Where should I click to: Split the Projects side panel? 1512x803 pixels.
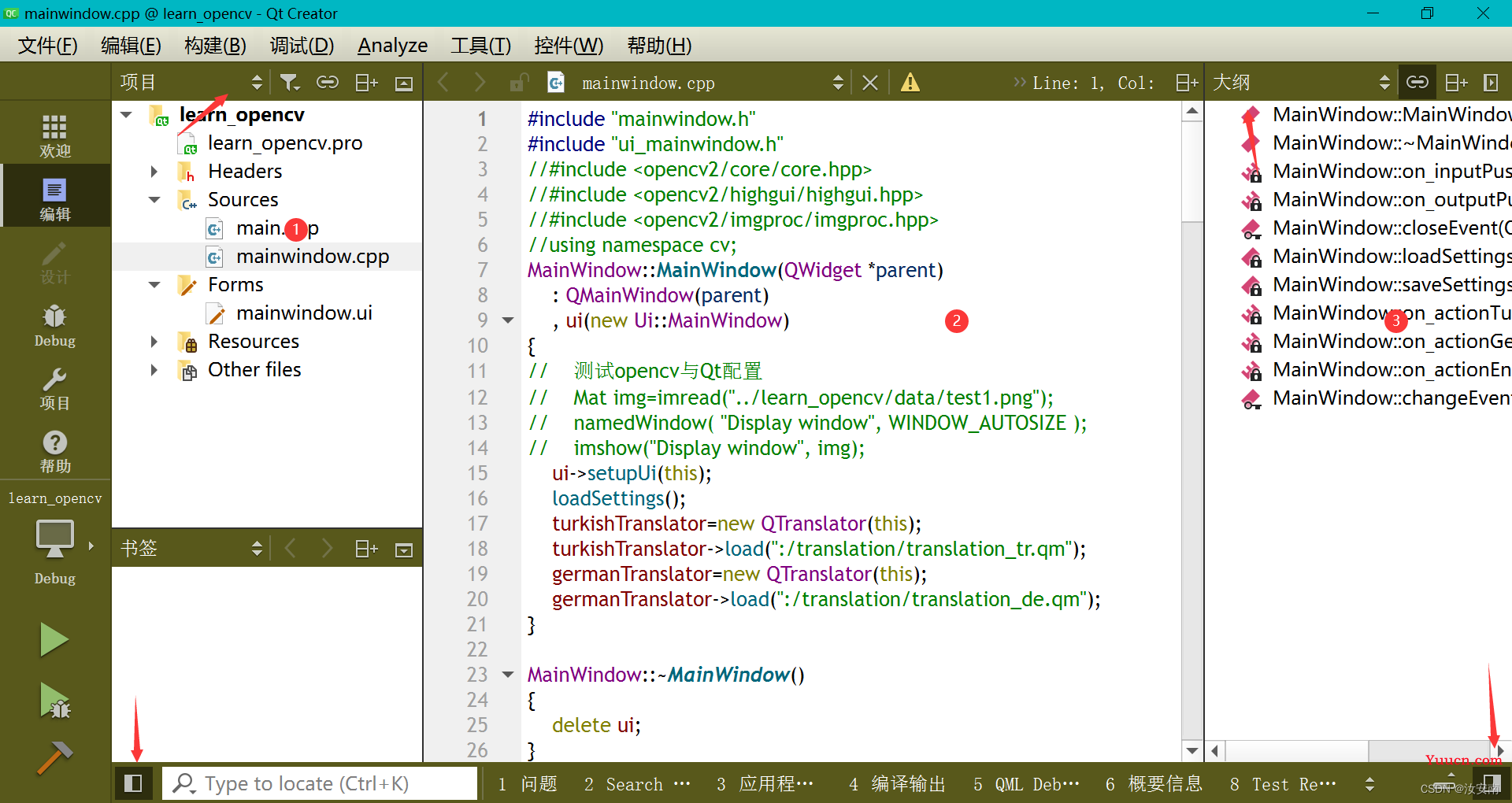pyautogui.click(x=367, y=83)
